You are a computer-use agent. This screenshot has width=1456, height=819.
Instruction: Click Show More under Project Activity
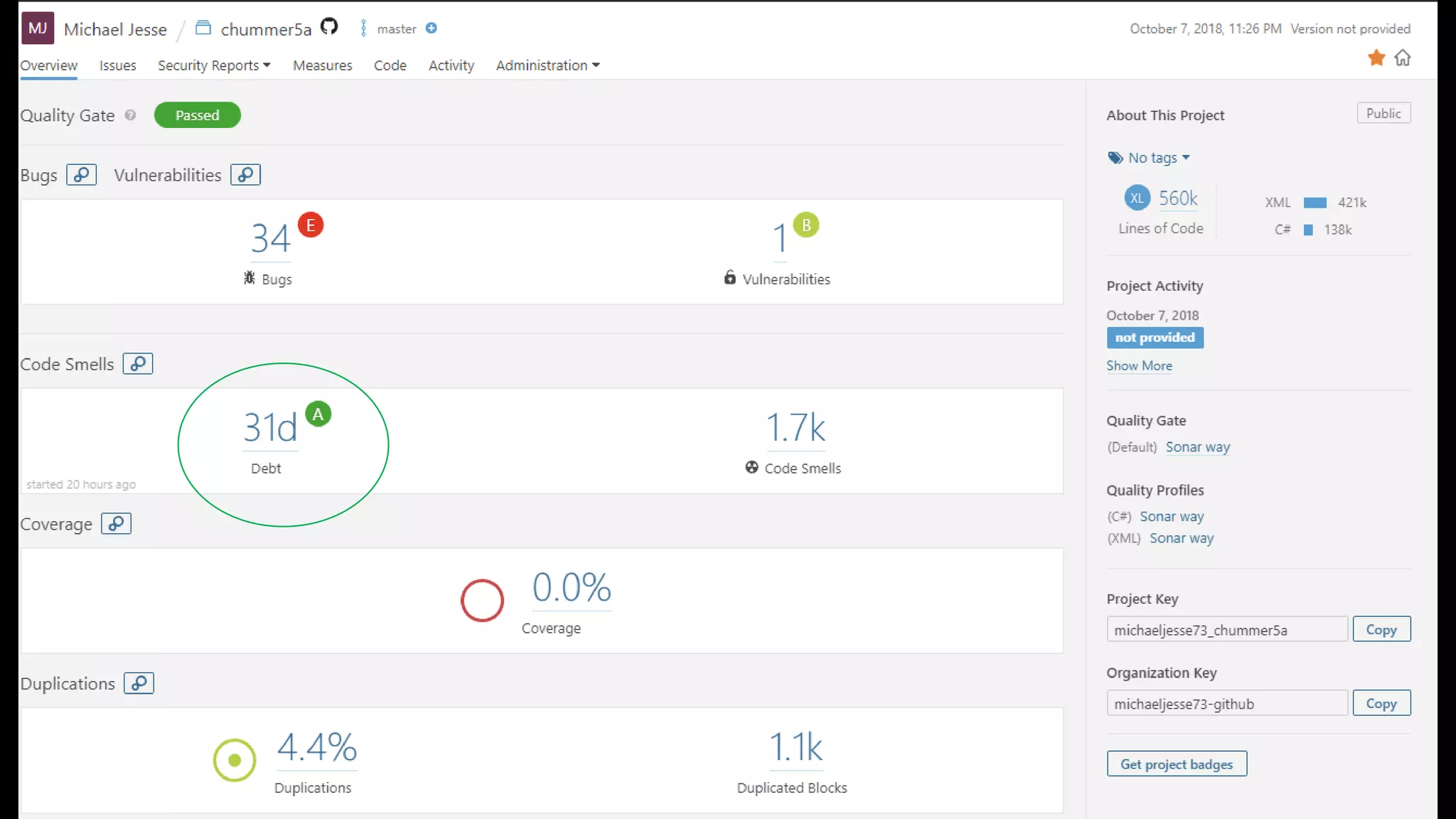[x=1139, y=365]
